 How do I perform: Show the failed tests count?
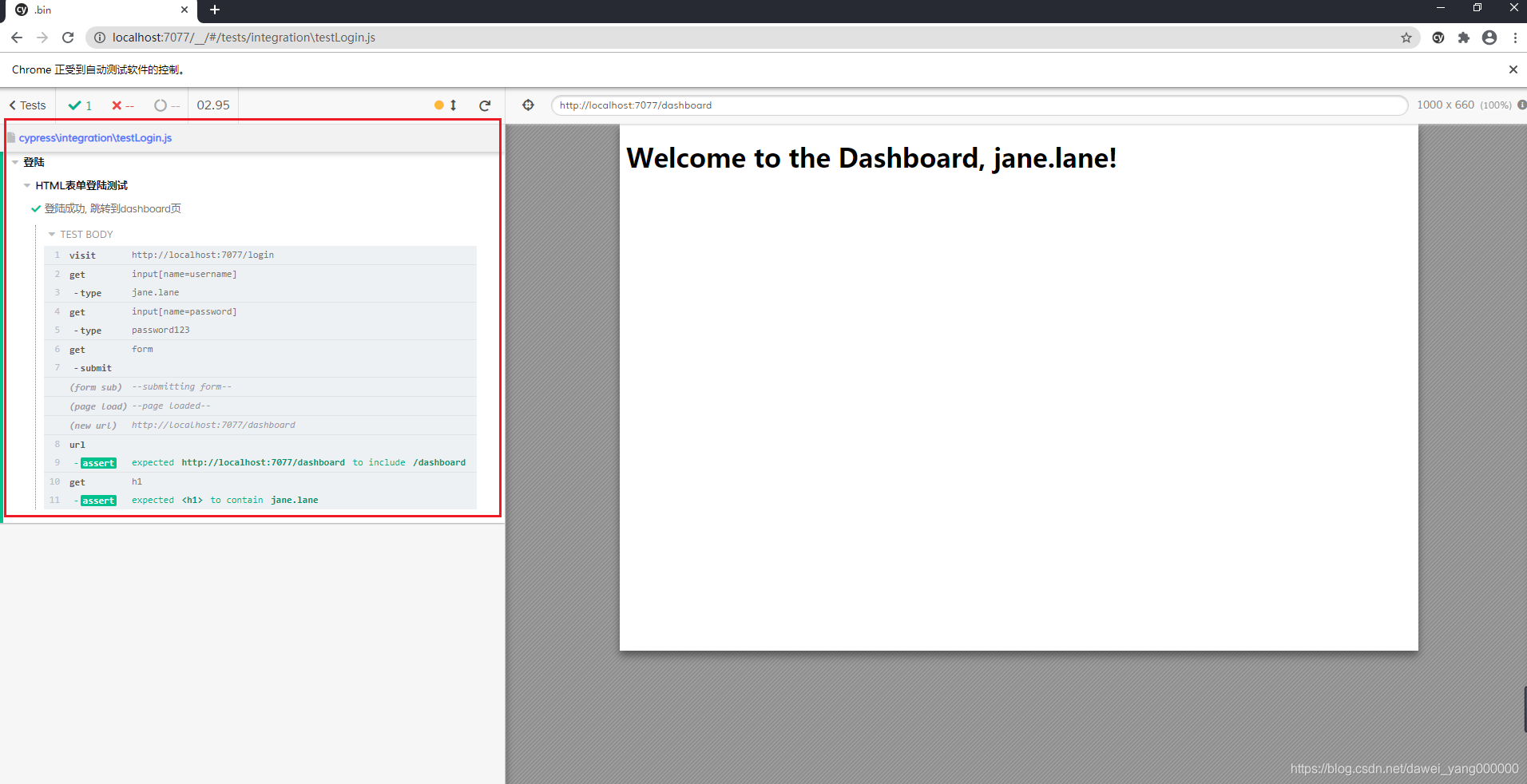pos(123,105)
